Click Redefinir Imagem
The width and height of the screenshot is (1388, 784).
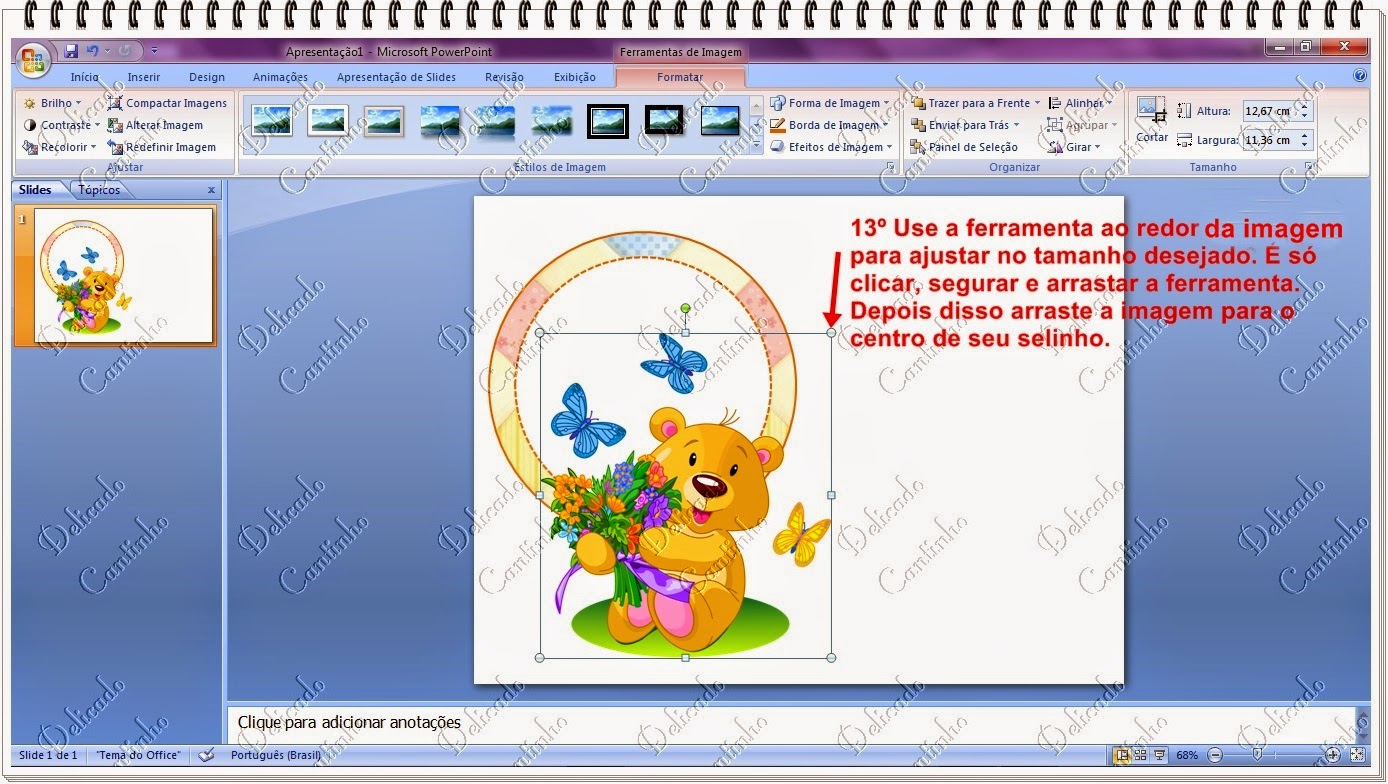point(162,147)
